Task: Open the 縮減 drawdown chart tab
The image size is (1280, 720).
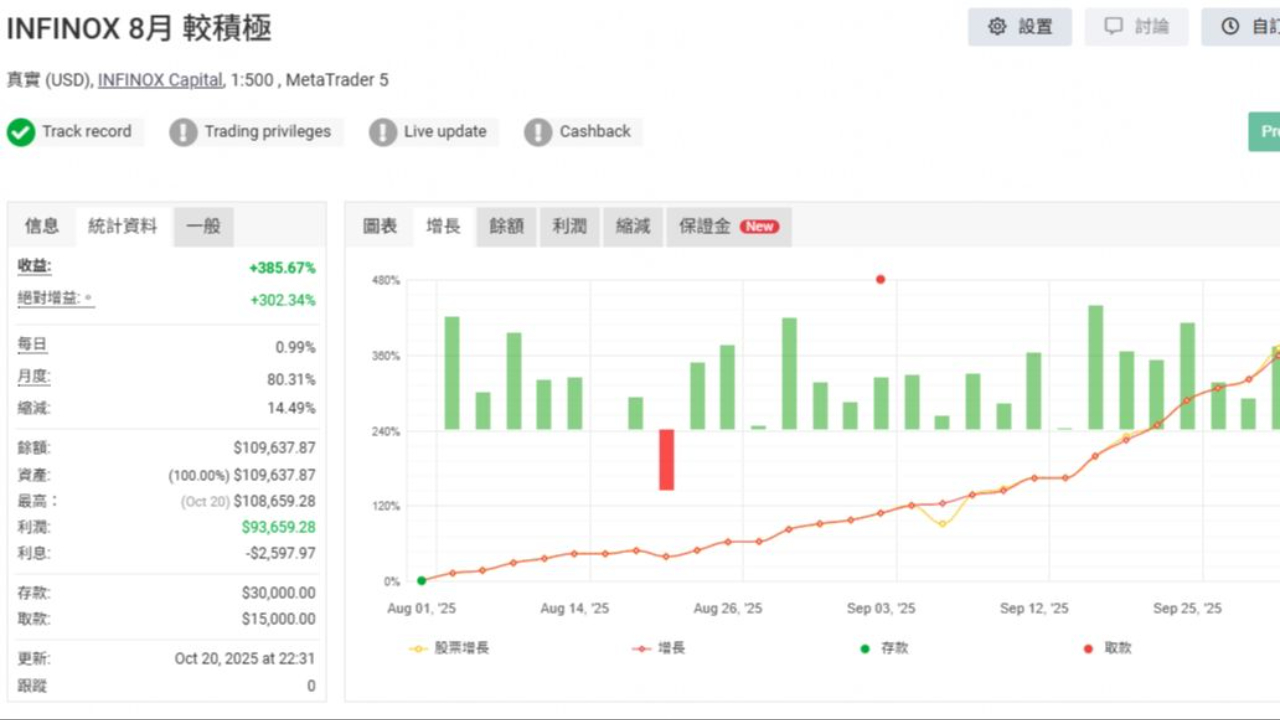Action: 633,226
